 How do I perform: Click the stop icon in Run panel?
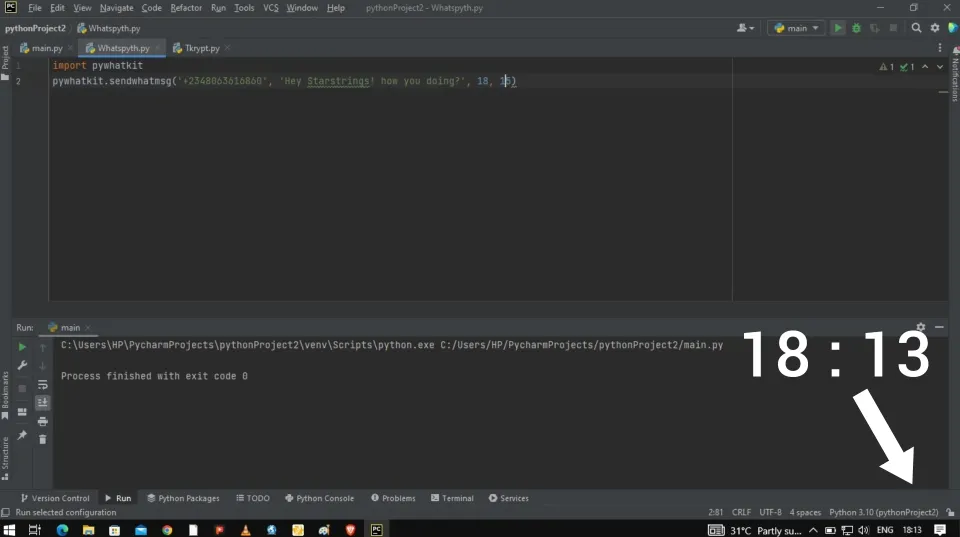tap(22, 388)
